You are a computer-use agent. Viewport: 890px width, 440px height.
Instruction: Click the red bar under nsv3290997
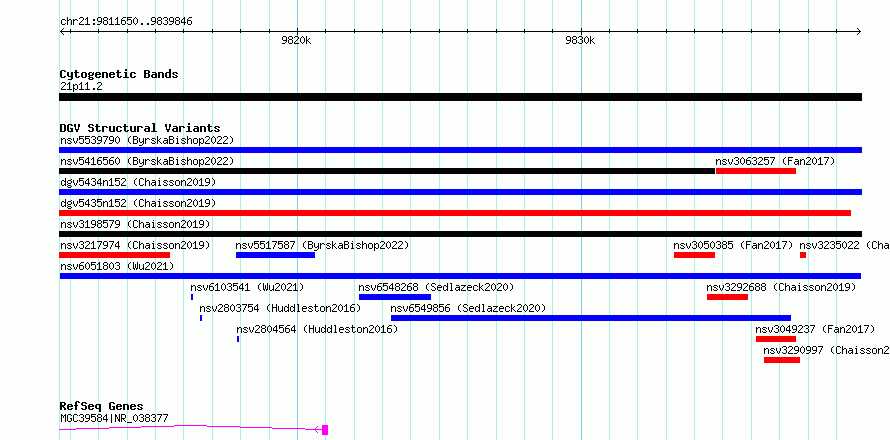(782, 360)
